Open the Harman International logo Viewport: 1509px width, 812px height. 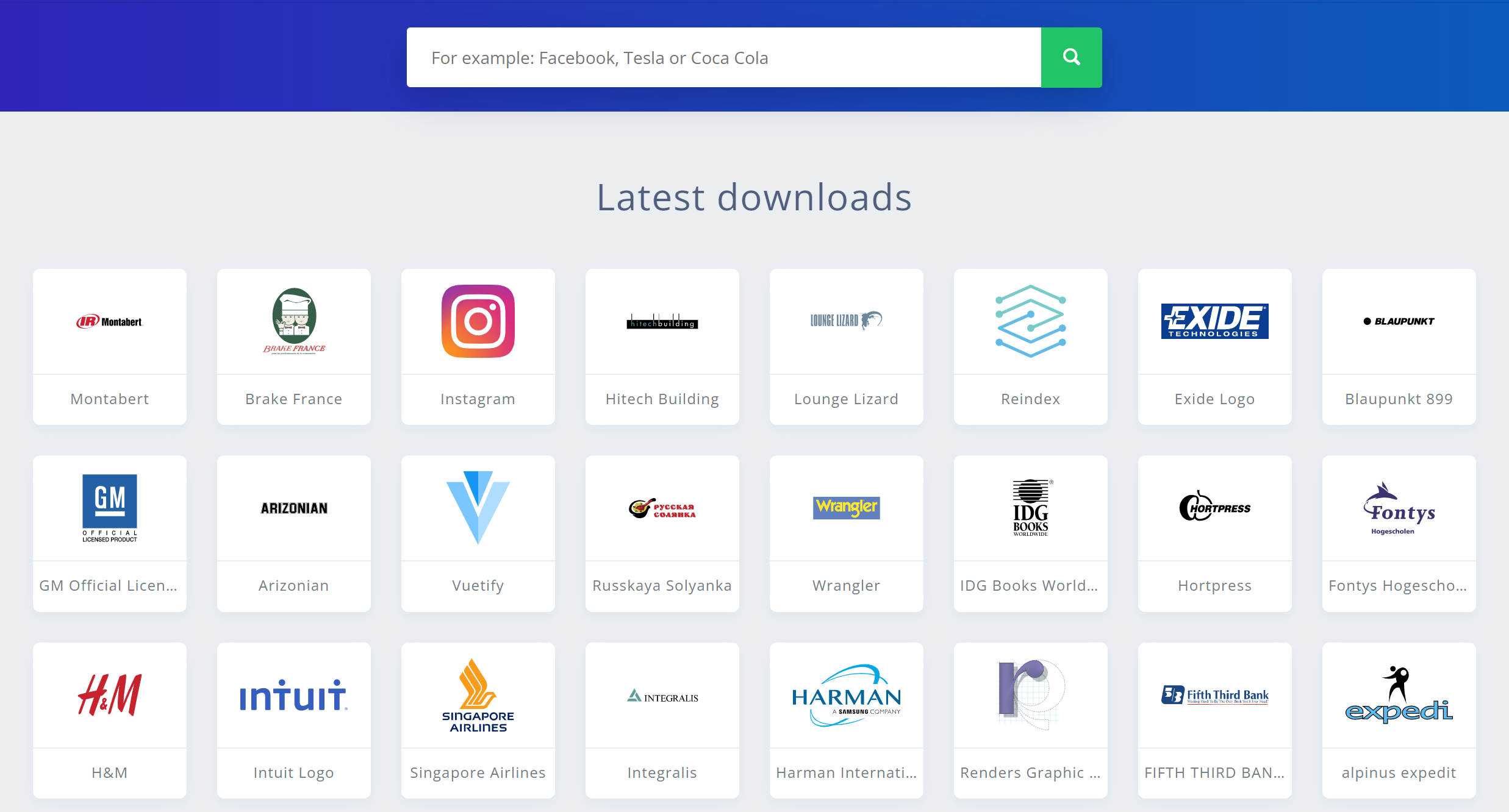click(846, 695)
